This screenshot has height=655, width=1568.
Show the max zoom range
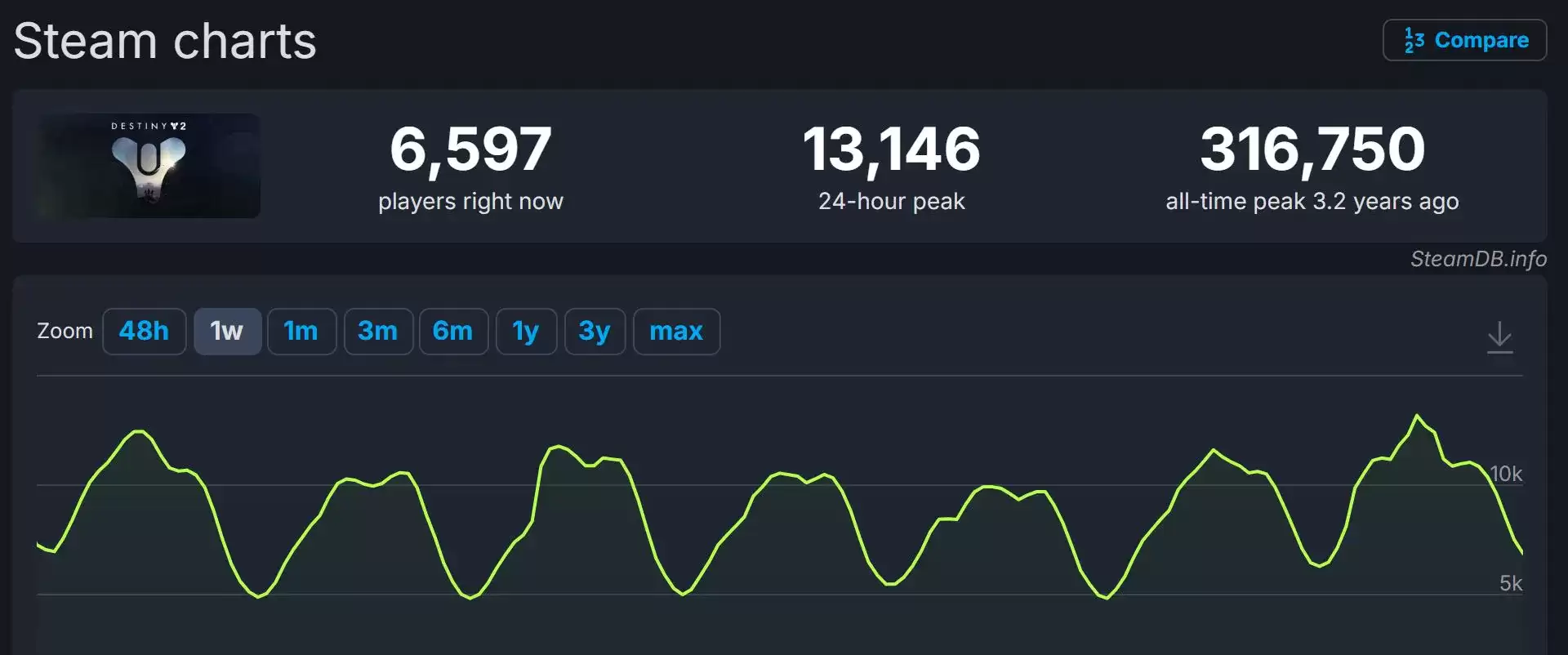[x=676, y=332]
